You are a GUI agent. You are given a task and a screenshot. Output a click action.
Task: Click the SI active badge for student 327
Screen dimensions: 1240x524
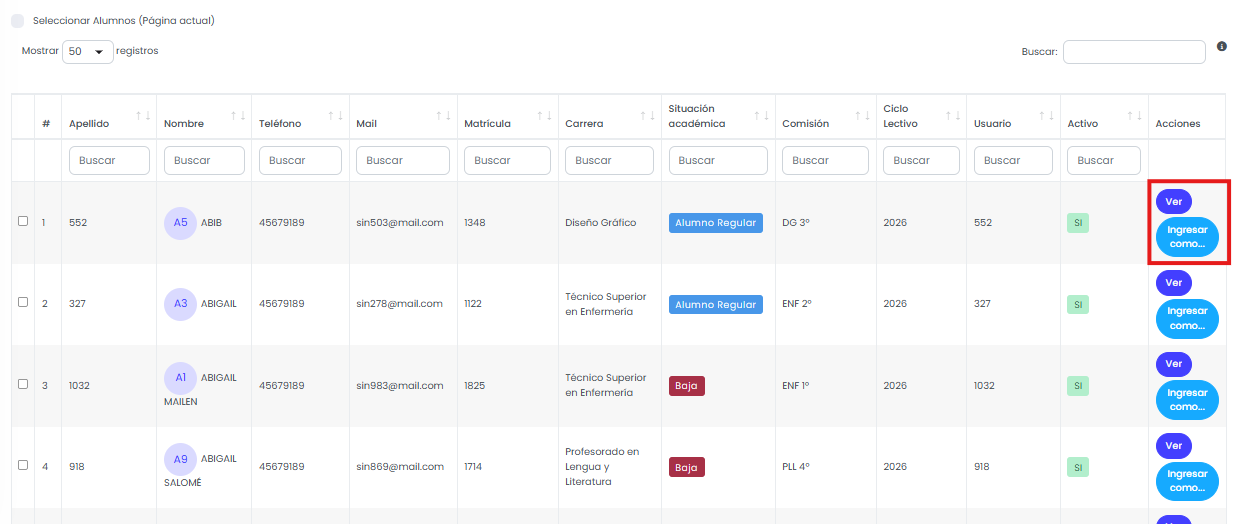point(1078,304)
